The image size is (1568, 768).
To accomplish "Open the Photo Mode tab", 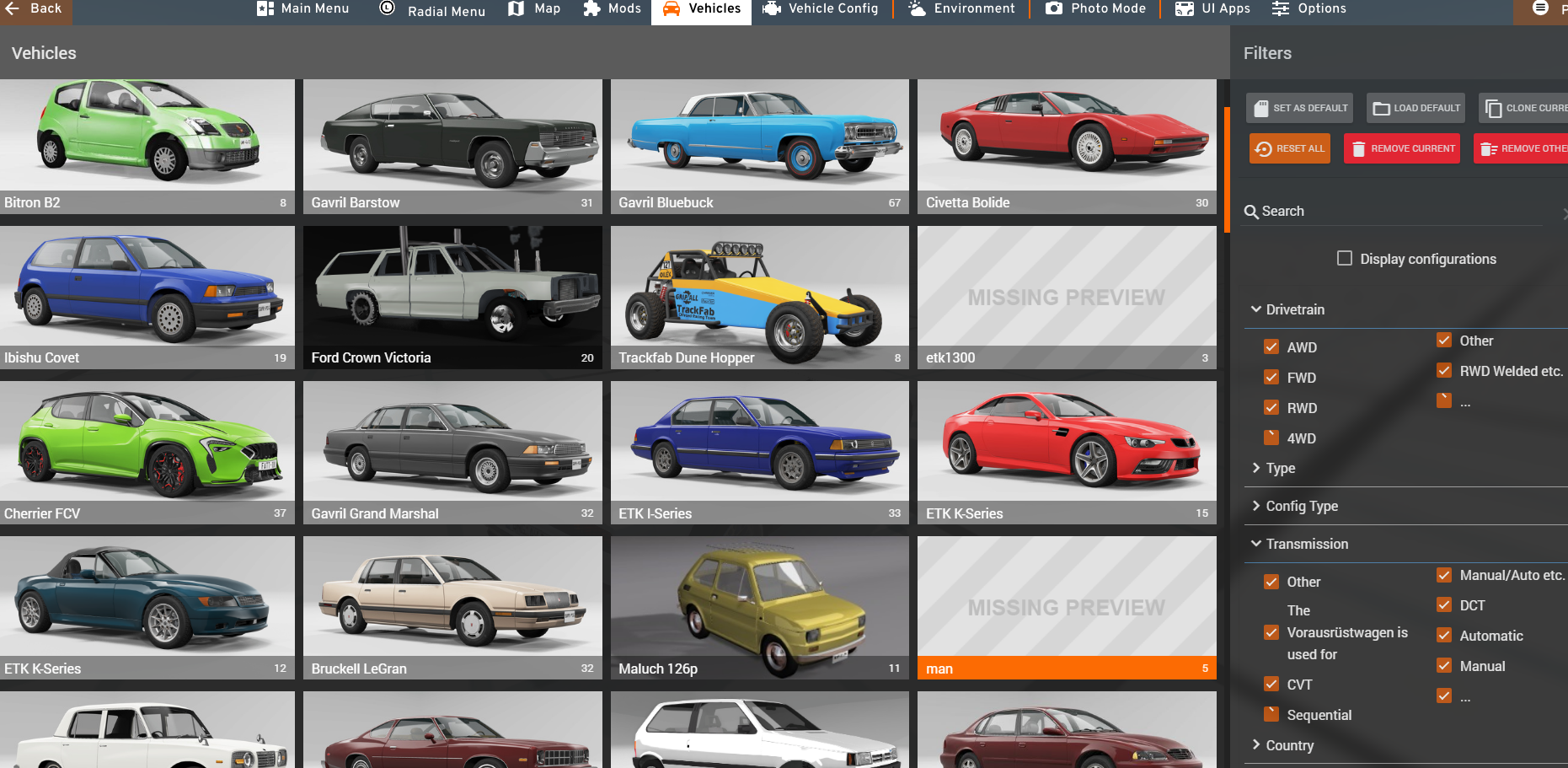I will [1096, 8].
